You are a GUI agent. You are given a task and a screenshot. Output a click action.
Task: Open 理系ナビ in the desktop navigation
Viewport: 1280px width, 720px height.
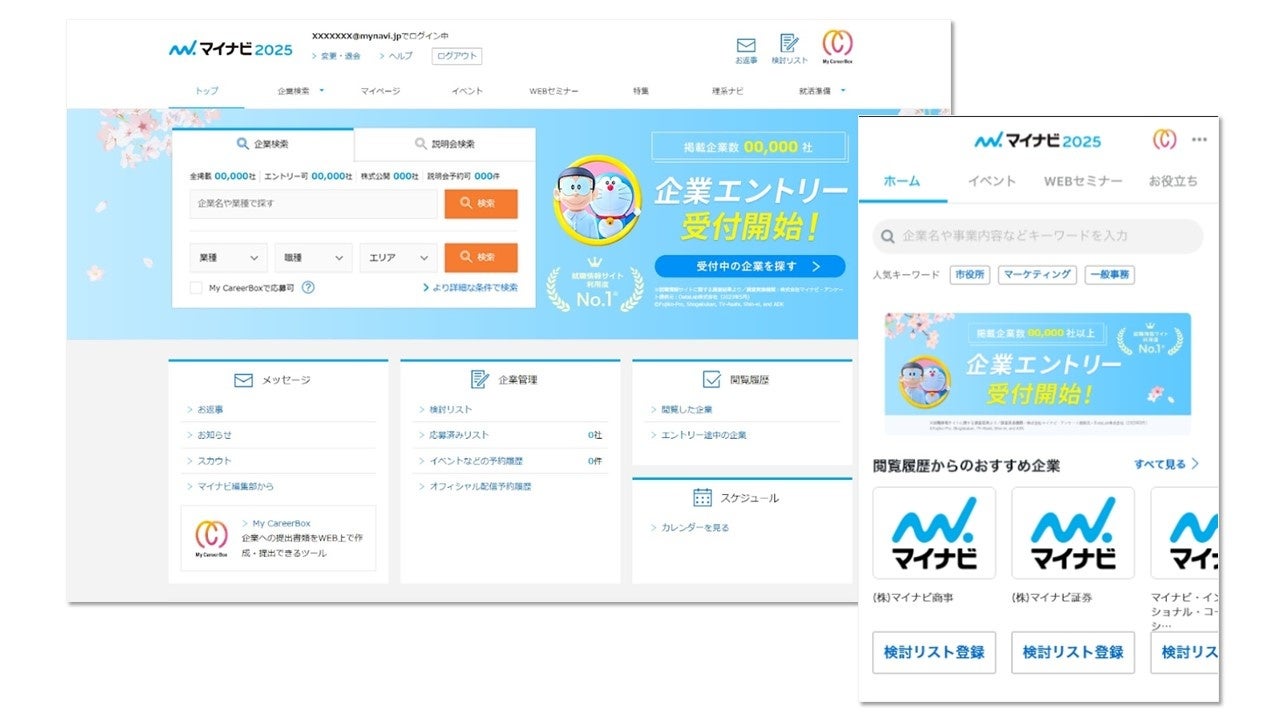click(727, 91)
